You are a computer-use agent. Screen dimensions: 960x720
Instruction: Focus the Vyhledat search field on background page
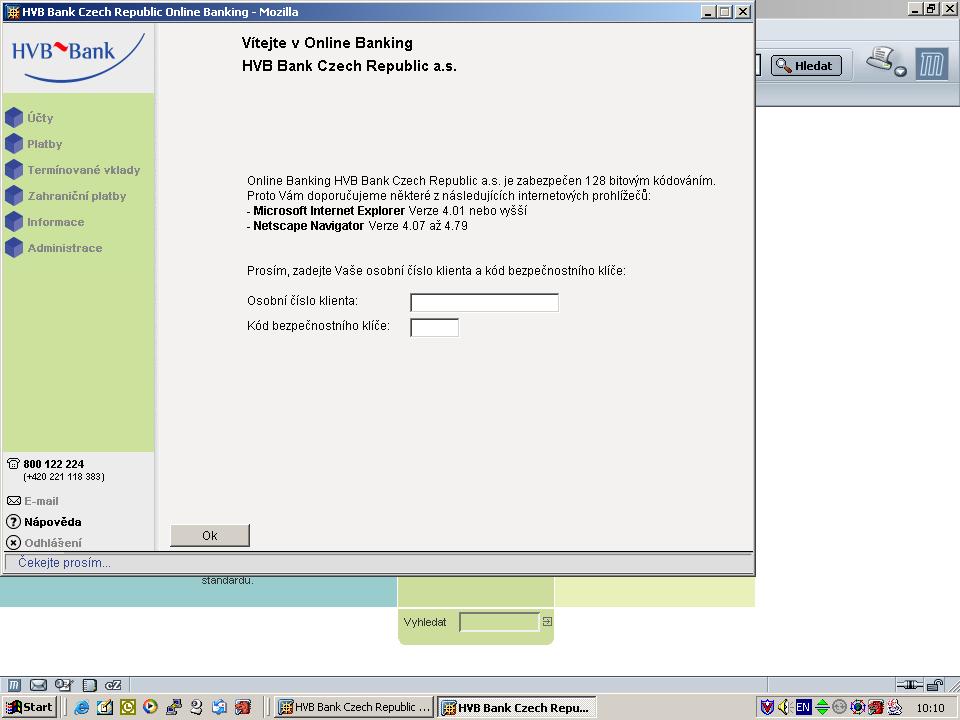pyautogui.click(x=499, y=622)
